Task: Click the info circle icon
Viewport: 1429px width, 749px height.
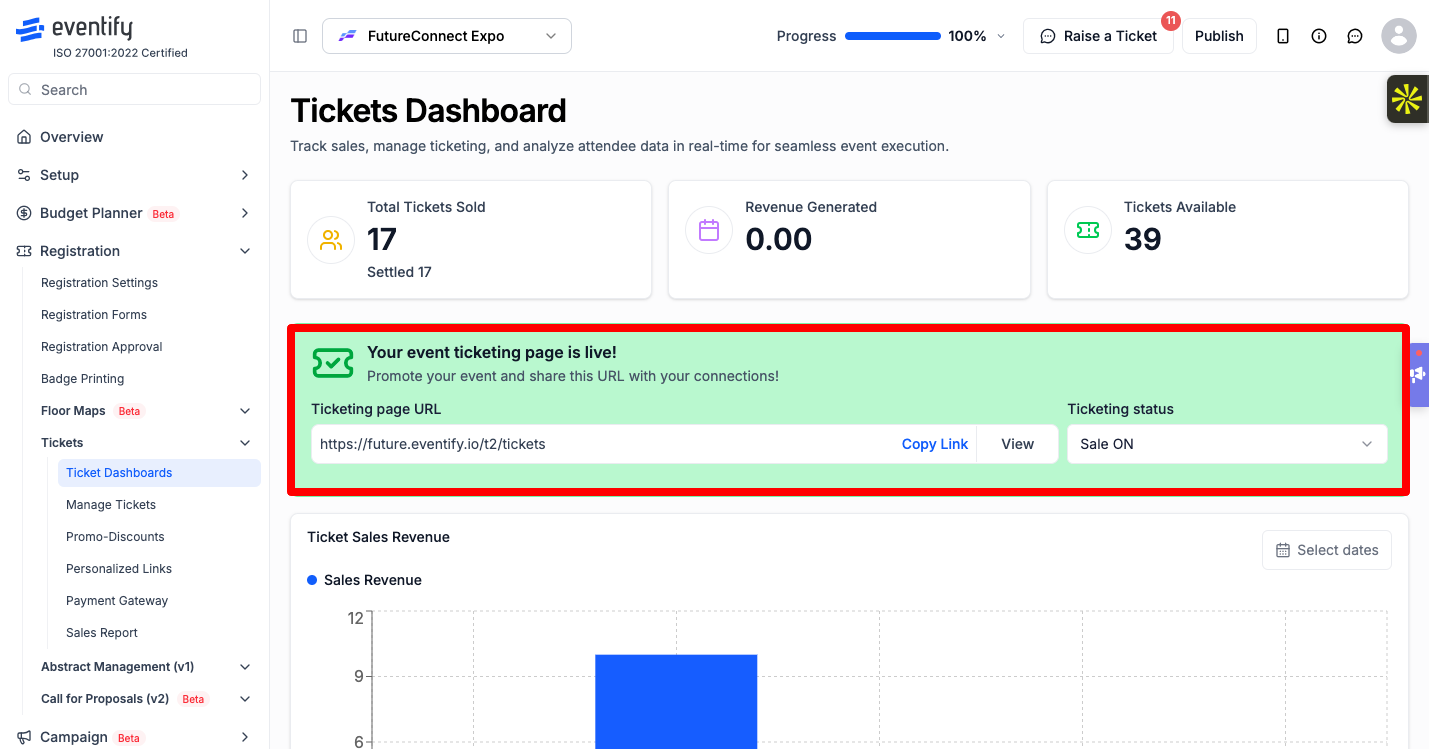Action: [1319, 36]
